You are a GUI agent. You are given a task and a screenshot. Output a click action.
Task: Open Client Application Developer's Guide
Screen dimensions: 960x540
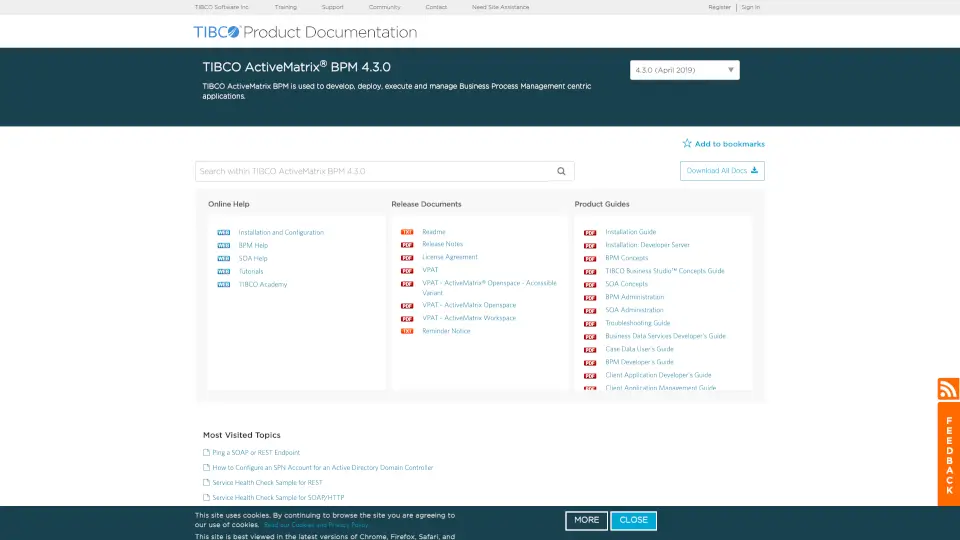pyautogui.click(x=658, y=375)
